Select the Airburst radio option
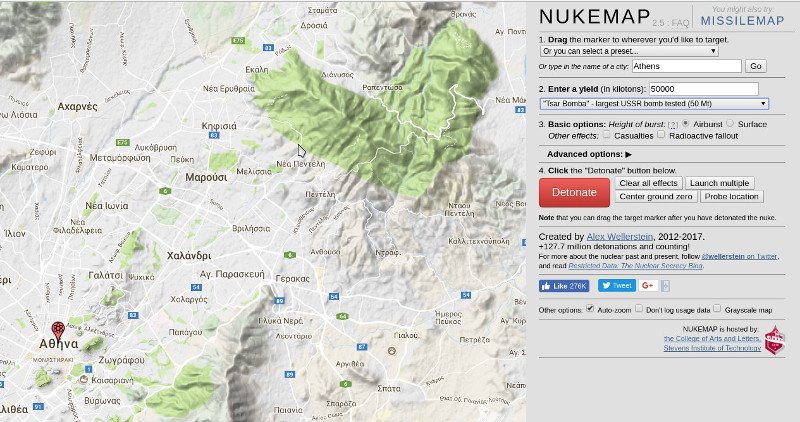 [686, 123]
